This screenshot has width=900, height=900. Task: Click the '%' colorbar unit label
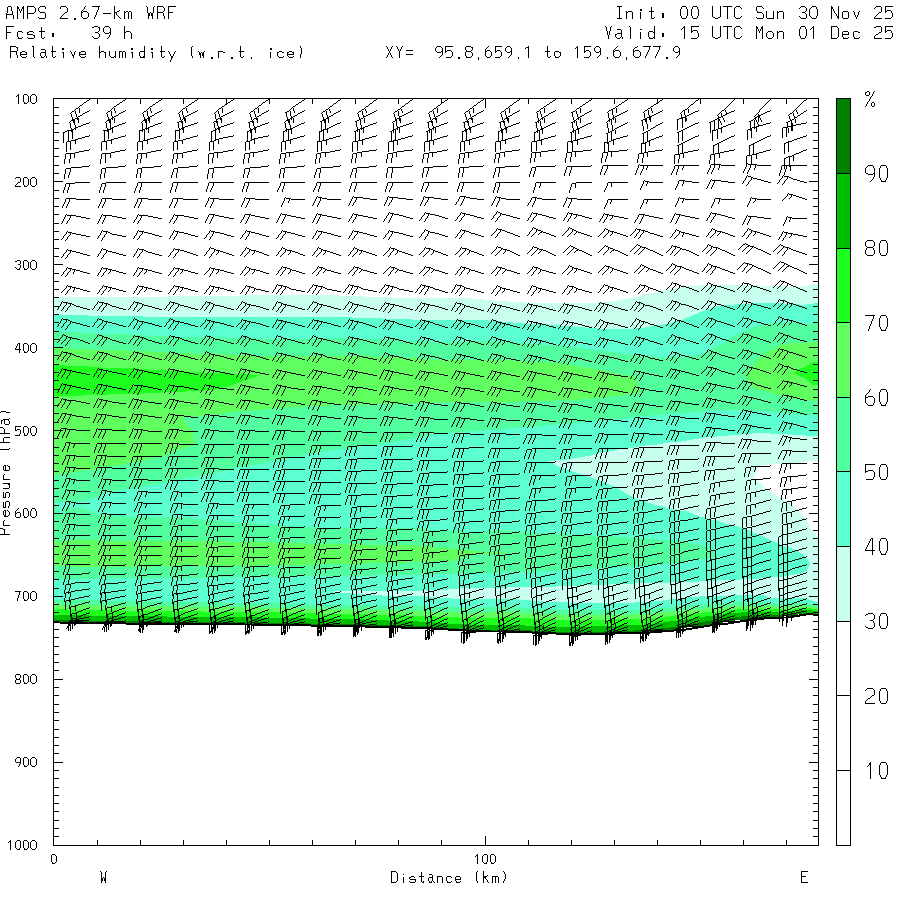click(870, 100)
